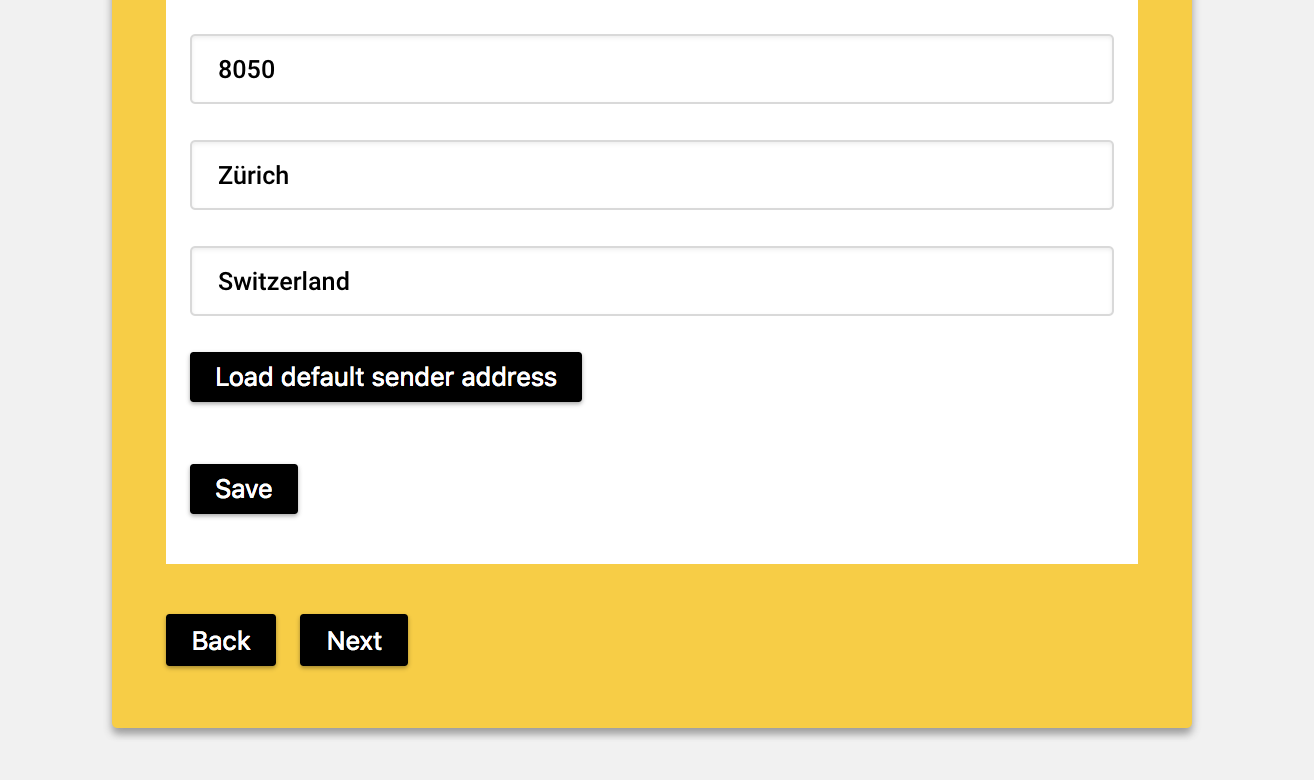This screenshot has width=1314, height=780.
Task: Focus the country field showing Switzerland
Action: coord(651,281)
